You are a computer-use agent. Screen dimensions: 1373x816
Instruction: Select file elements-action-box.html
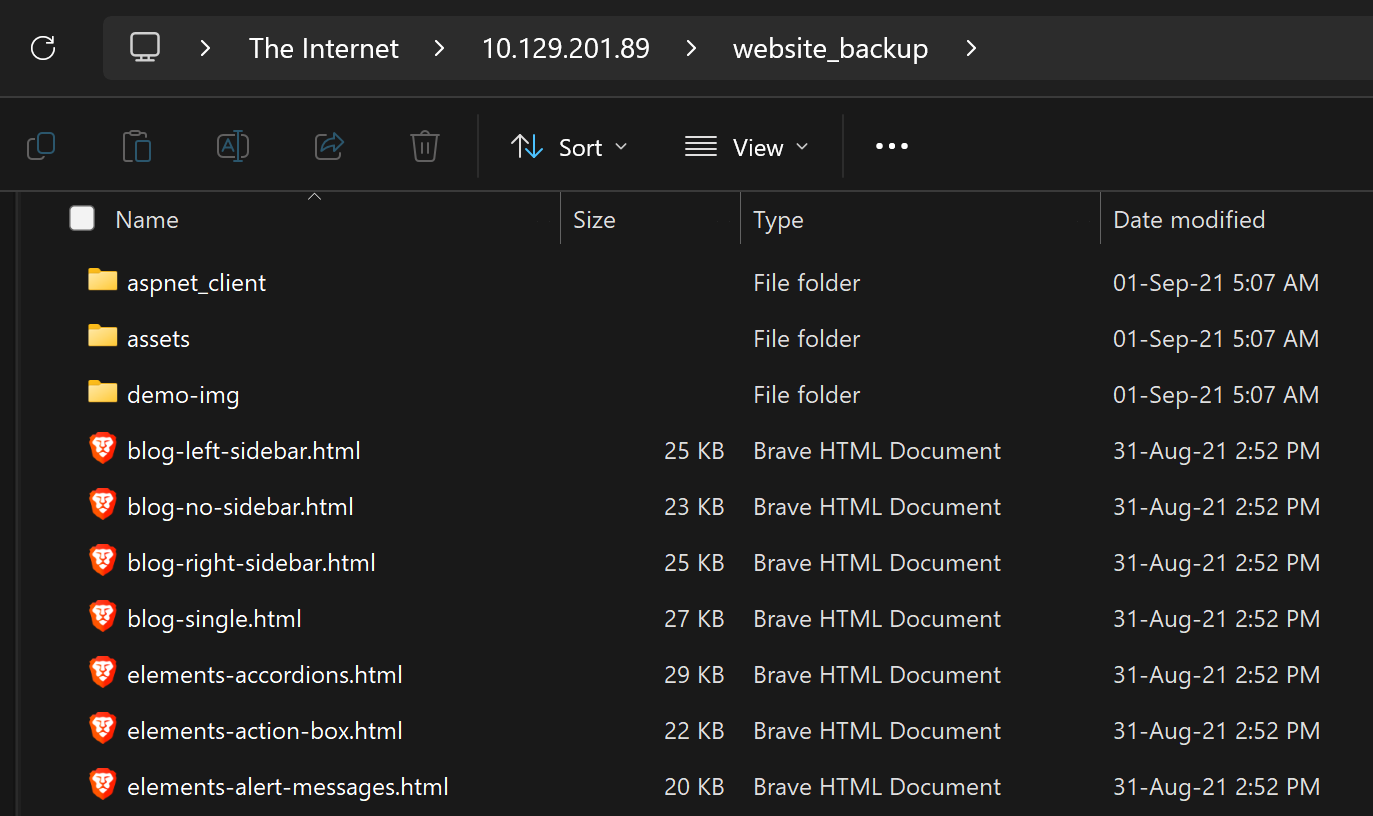click(265, 731)
